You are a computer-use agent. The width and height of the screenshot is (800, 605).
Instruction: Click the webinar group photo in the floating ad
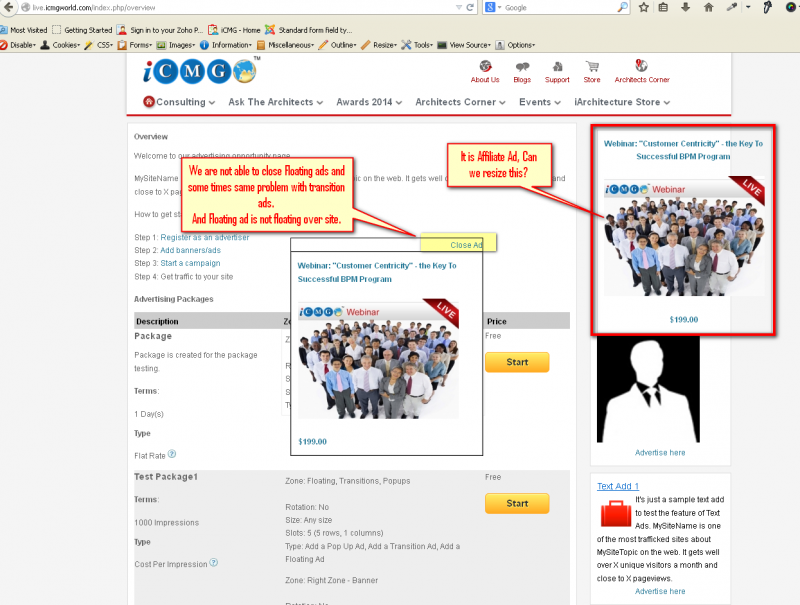coord(378,359)
